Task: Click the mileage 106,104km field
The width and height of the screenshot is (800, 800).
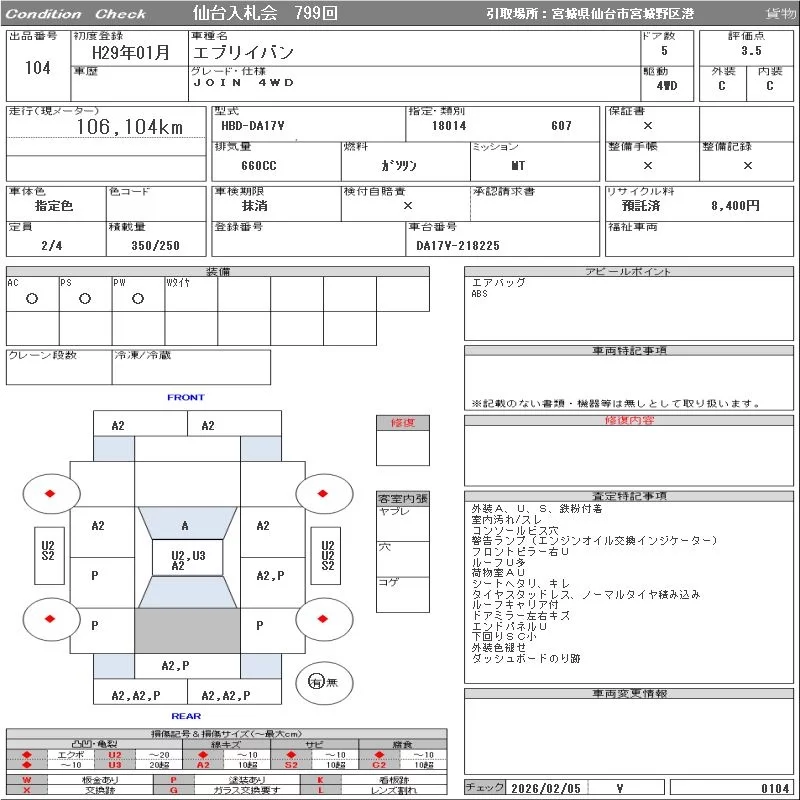Action: (x=130, y=128)
